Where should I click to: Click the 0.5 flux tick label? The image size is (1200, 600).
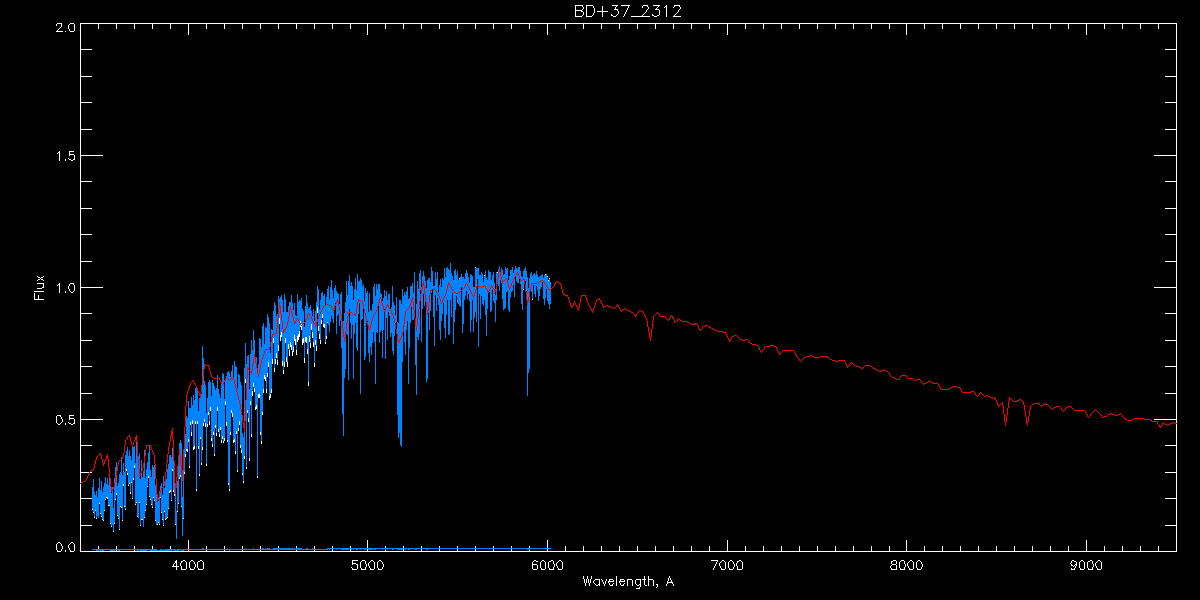coord(65,419)
